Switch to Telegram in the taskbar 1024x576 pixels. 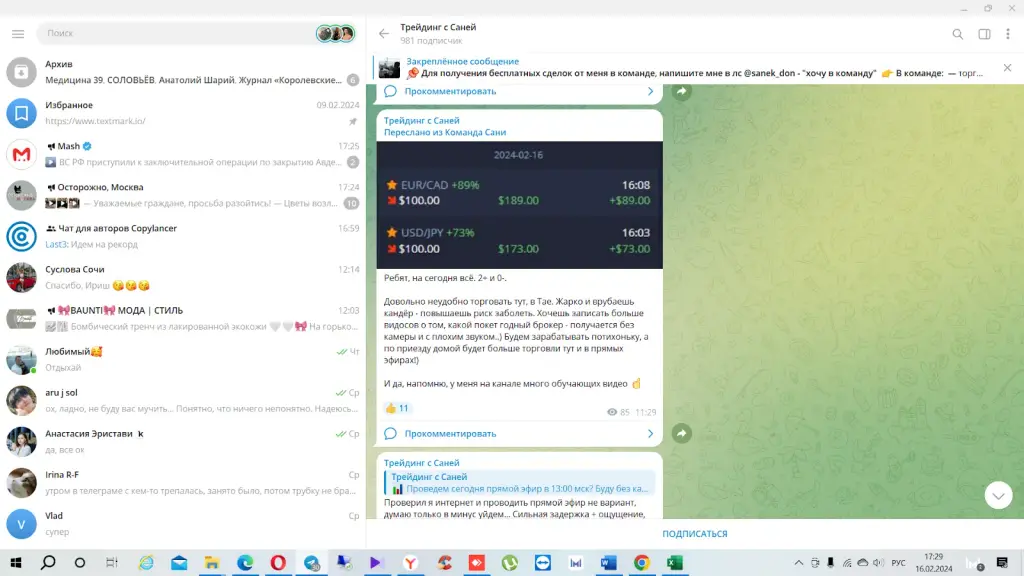(x=312, y=563)
